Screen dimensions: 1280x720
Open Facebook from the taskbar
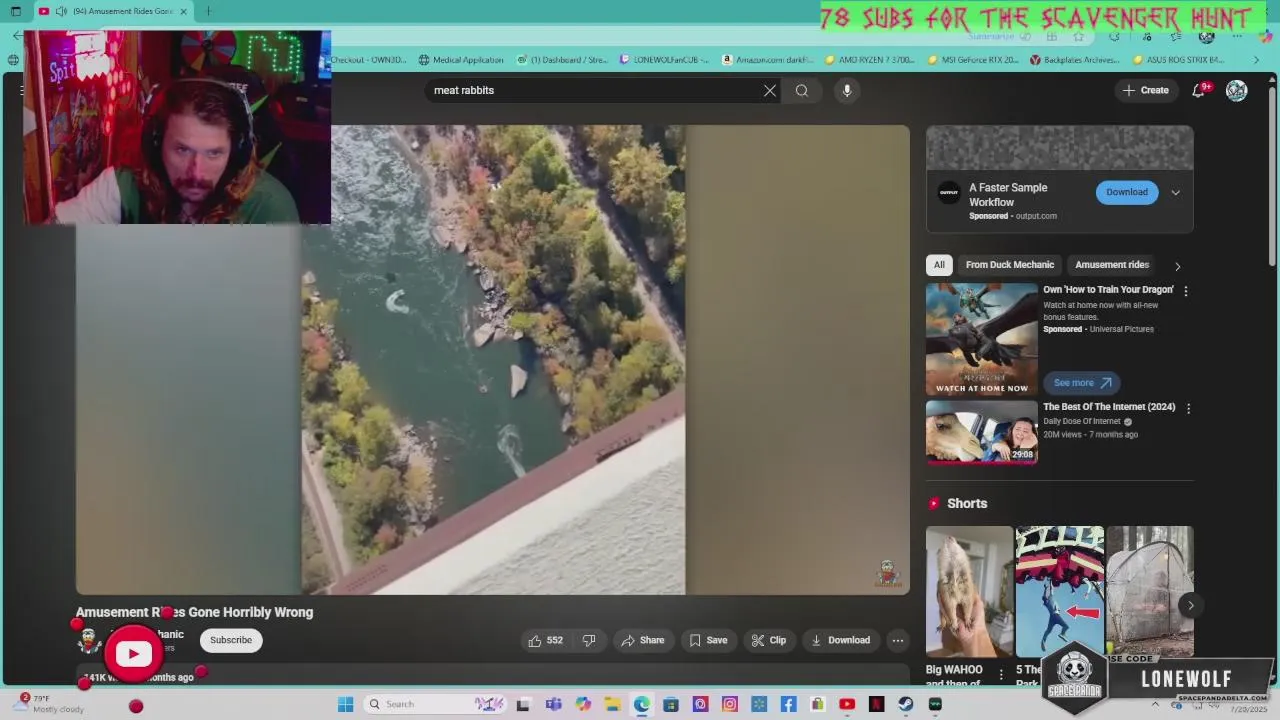[x=789, y=704]
